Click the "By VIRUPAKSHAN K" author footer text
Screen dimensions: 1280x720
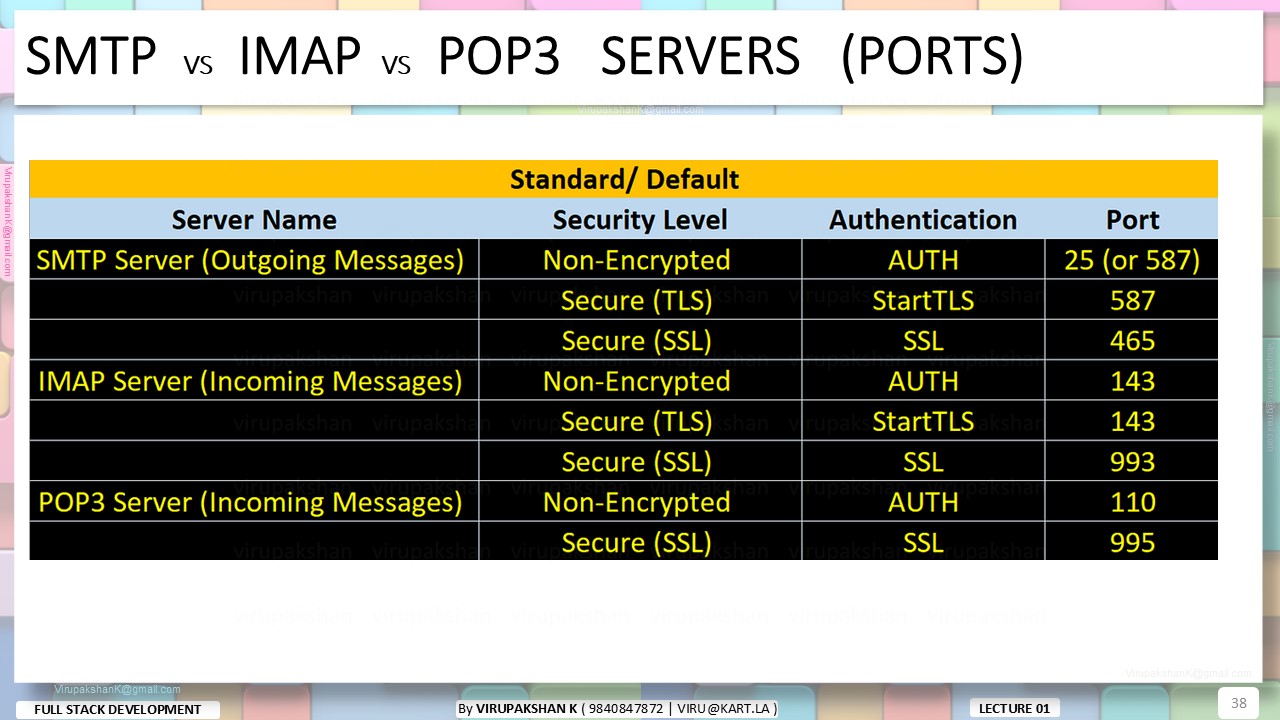click(617, 708)
